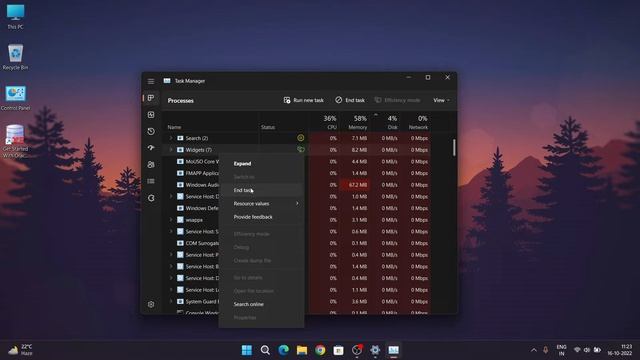
Task: Select Resource values in context menu
Action: click(x=261, y=203)
